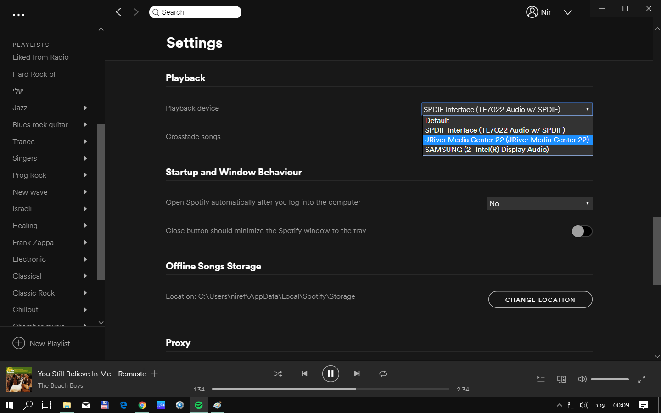Toggle repeat mode

click(x=383, y=374)
